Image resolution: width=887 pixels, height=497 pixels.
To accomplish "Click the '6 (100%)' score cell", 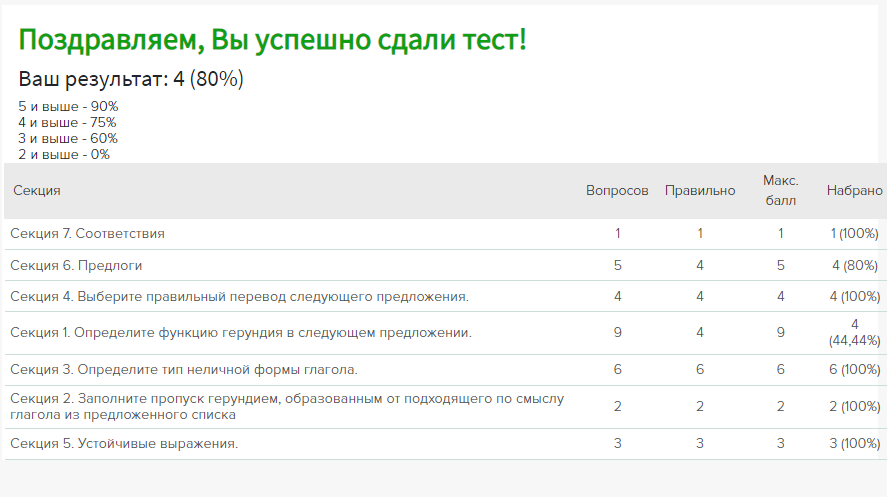I will pyautogui.click(x=854, y=370).
